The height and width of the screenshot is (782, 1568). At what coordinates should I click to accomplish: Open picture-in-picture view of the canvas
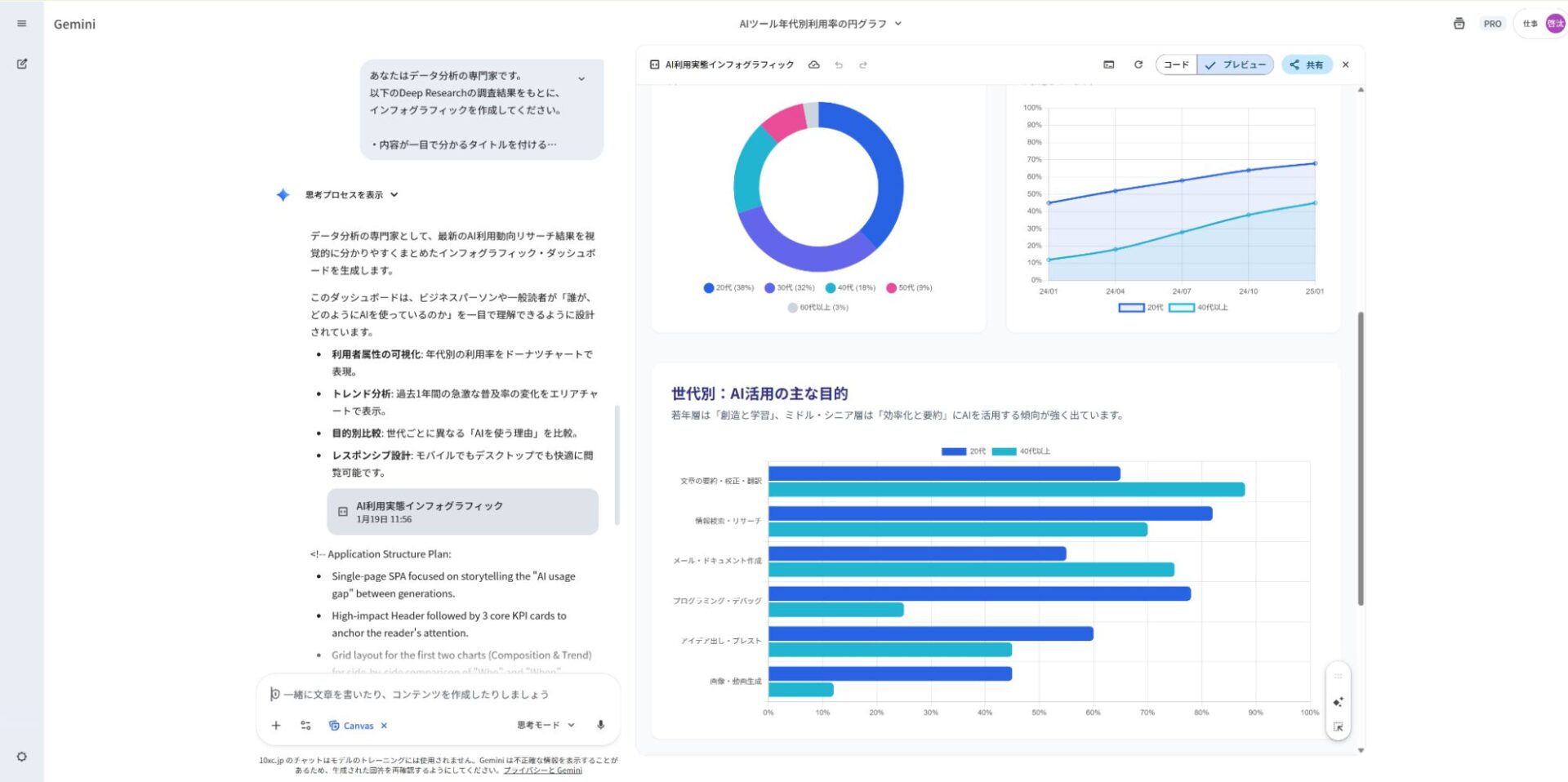pos(1109,64)
